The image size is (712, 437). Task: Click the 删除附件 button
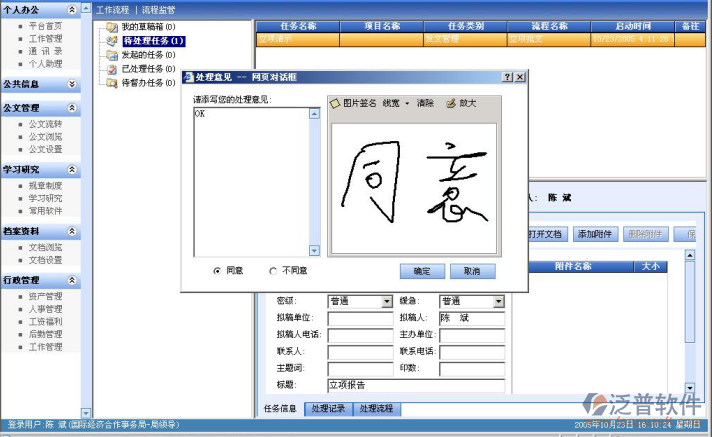click(645, 234)
